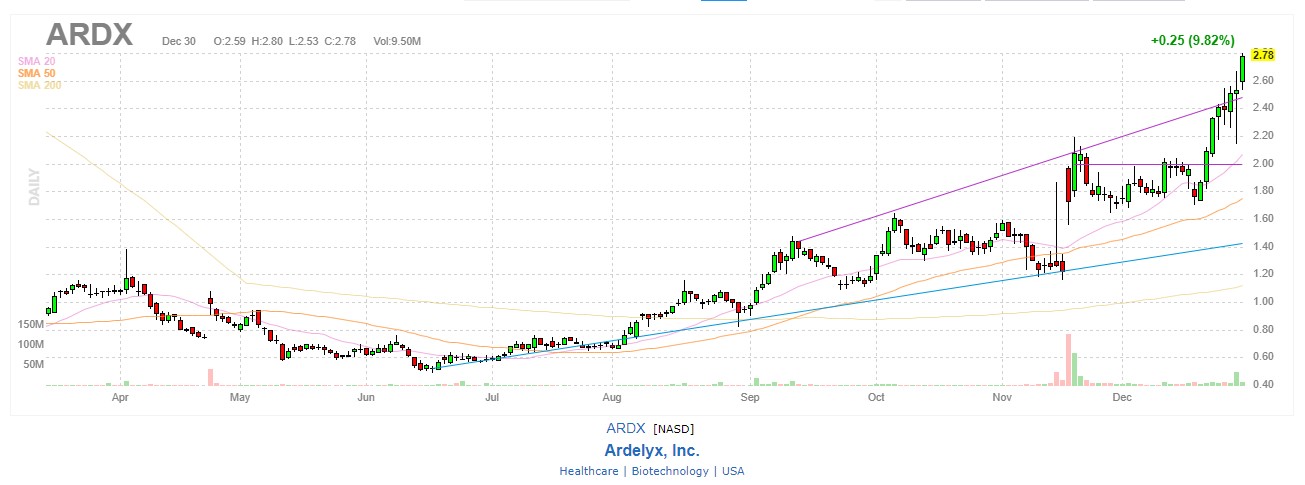Click the Dec month label on the time axis
1305x485 pixels.
tap(1121, 397)
